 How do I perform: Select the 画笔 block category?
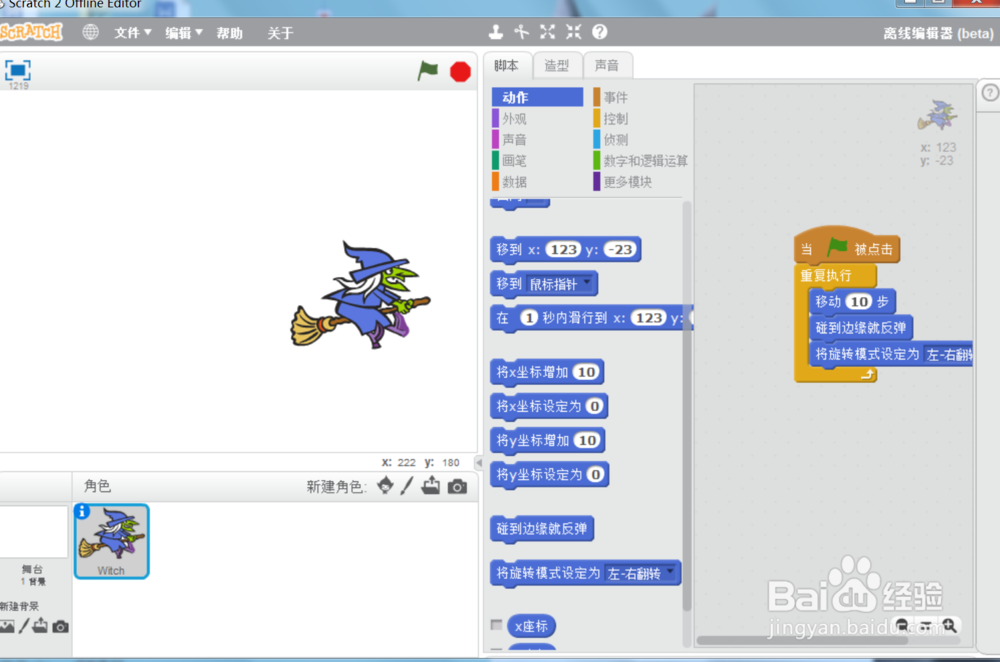click(x=537, y=161)
